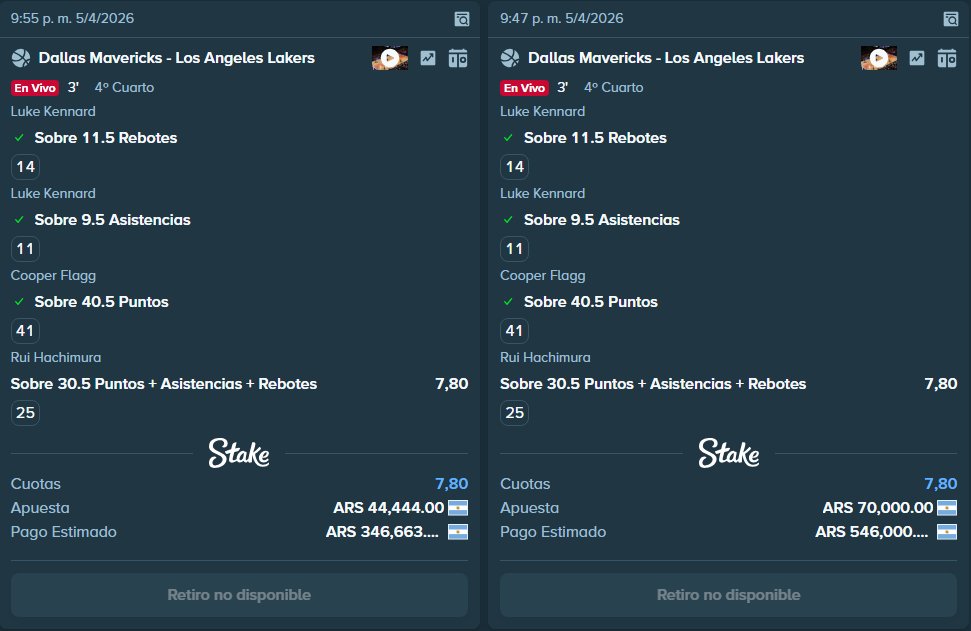Click ARS 346,663 estimated payout
971x631 pixels.
click(383, 532)
